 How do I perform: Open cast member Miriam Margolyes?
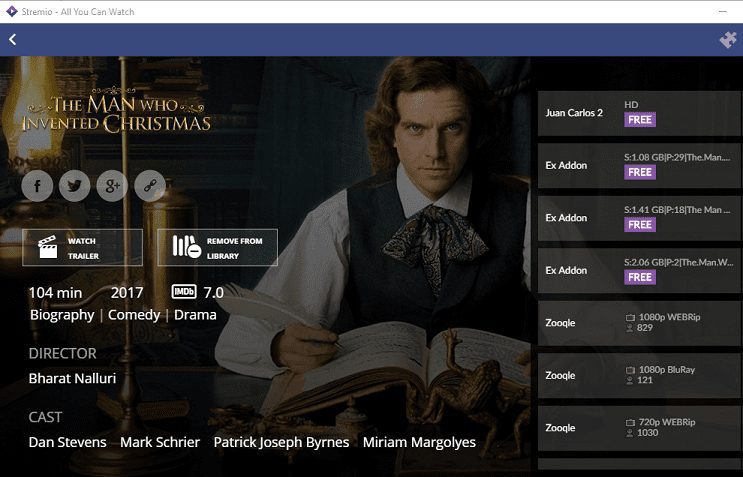point(419,442)
